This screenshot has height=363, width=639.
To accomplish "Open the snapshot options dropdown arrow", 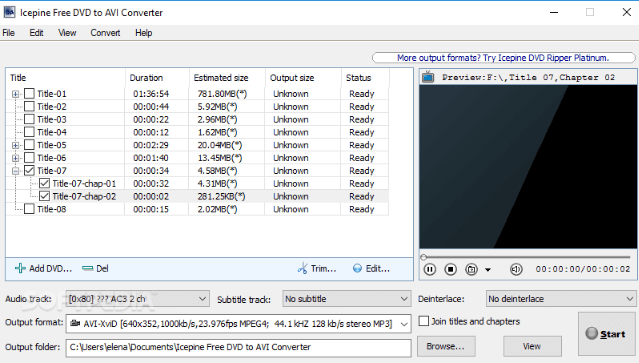I will [488, 270].
